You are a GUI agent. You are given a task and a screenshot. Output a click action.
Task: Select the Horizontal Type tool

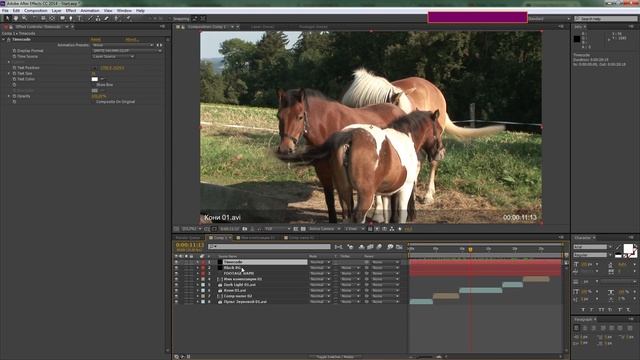coord(80,18)
